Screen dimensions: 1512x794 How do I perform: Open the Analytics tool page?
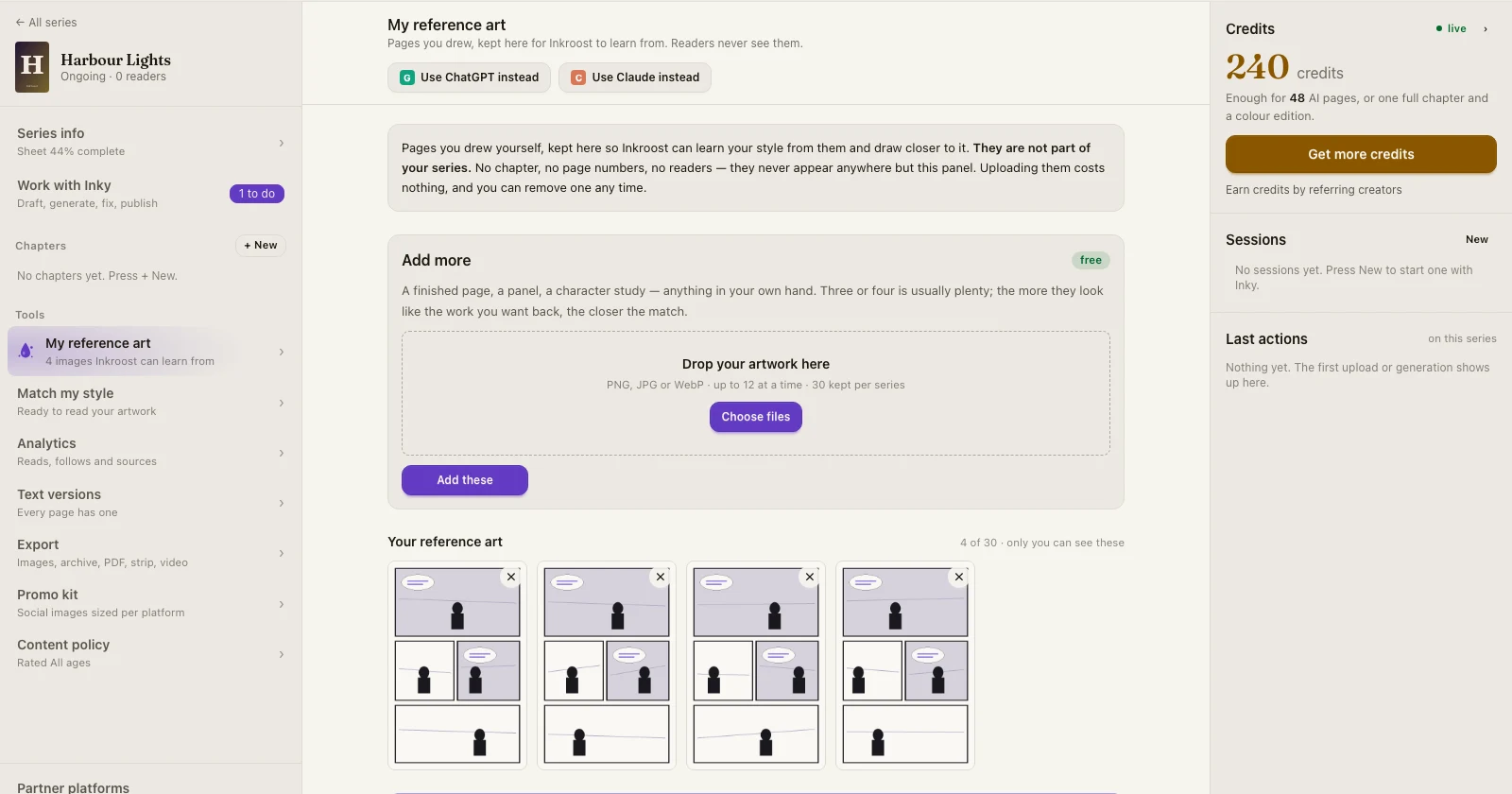click(151, 452)
